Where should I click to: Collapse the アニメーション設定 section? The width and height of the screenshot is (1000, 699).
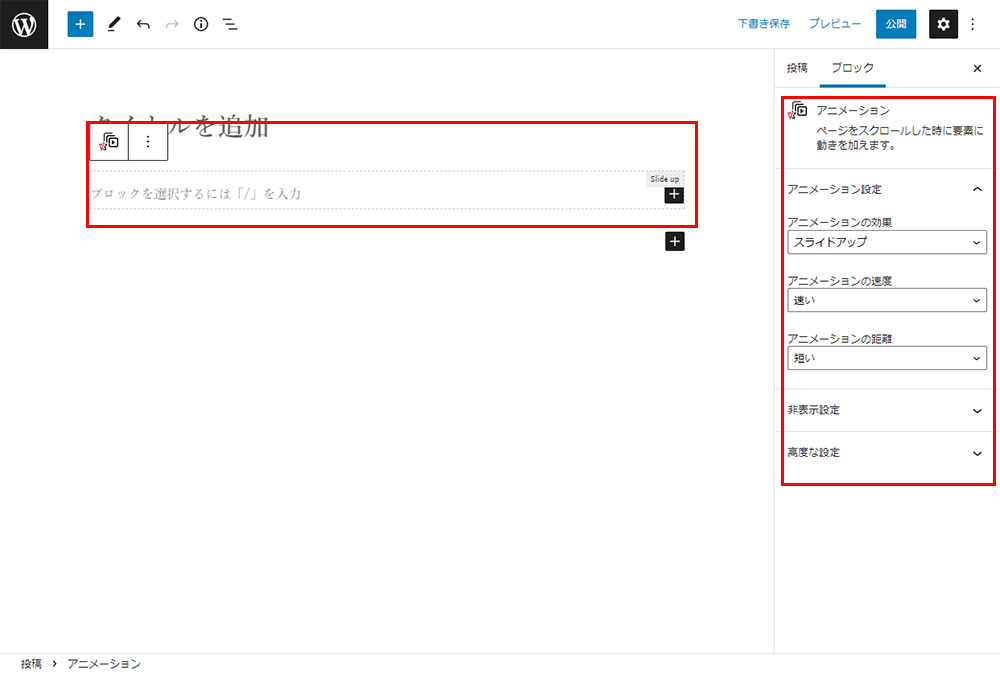(977, 188)
